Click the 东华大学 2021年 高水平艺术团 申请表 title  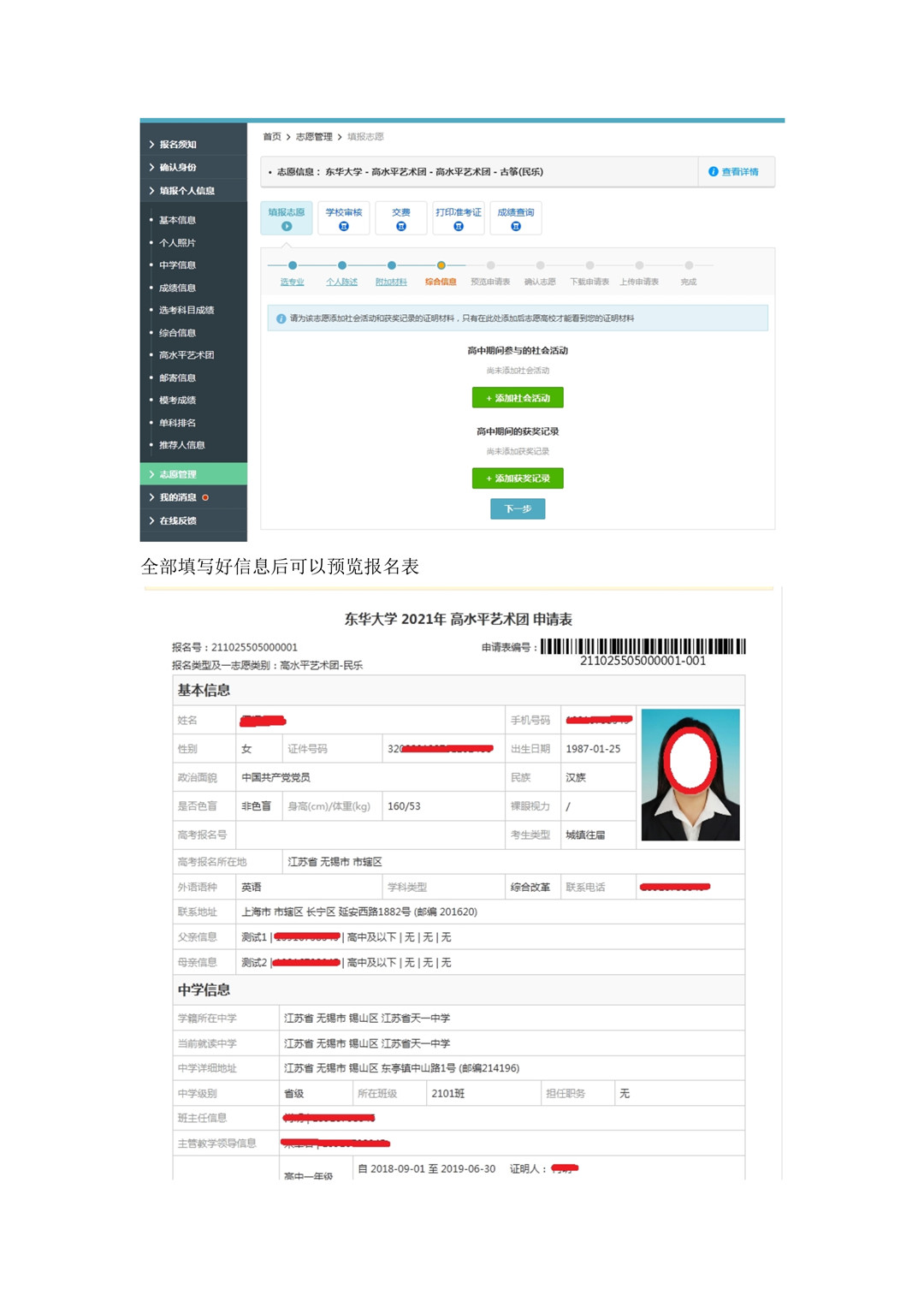[459, 619]
